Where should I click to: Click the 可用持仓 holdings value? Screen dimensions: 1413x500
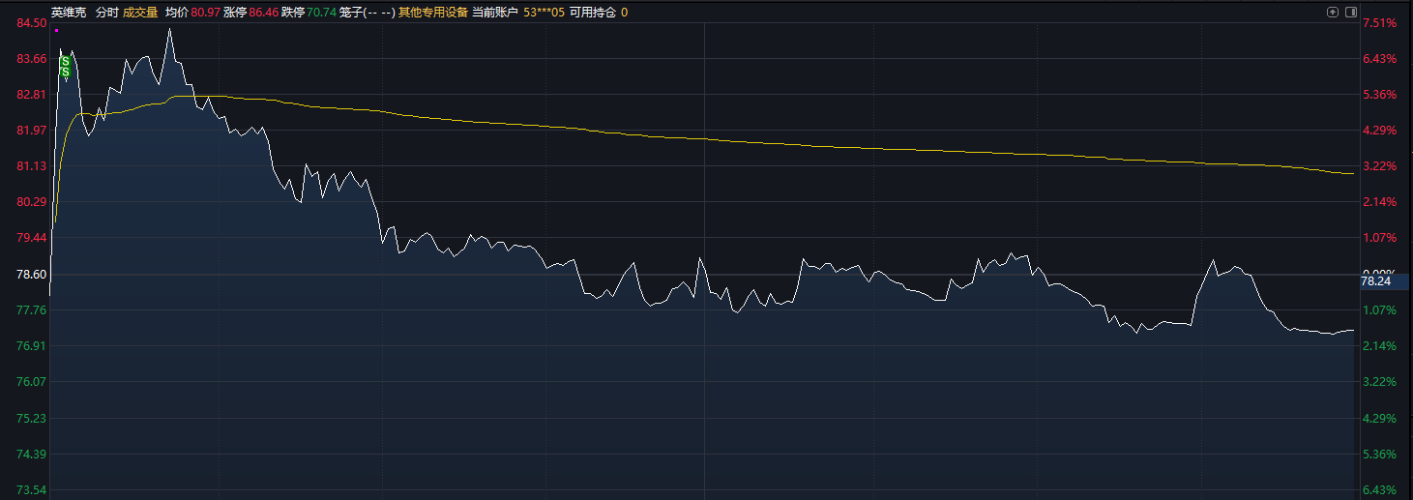click(x=624, y=12)
